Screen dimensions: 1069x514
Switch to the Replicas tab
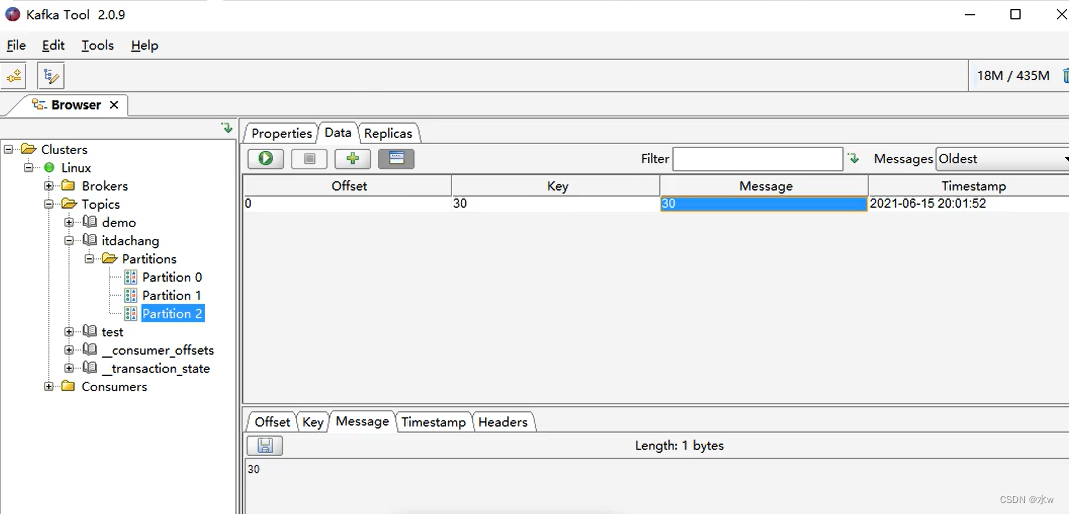click(x=388, y=134)
